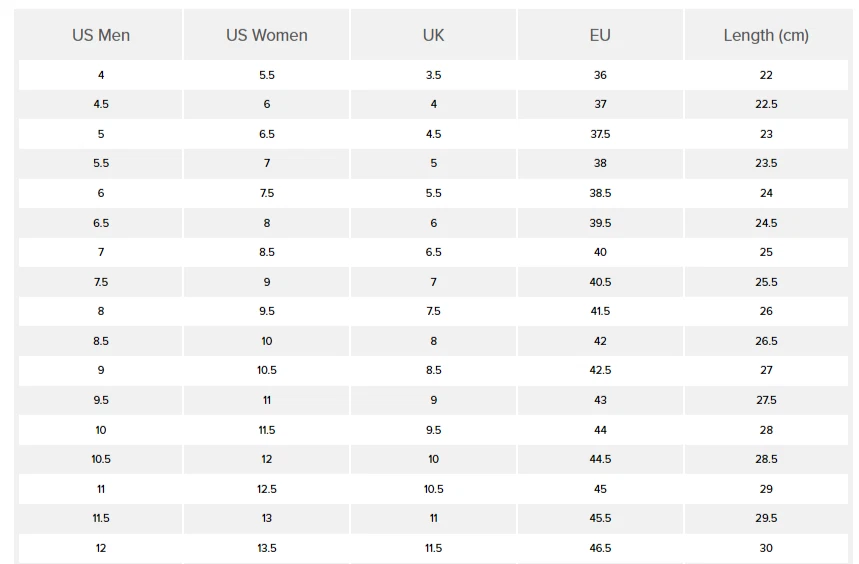Image resolution: width=859 pixels, height=564 pixels.
Task: Select the US Women column header
Action: [x=267, y=35]
